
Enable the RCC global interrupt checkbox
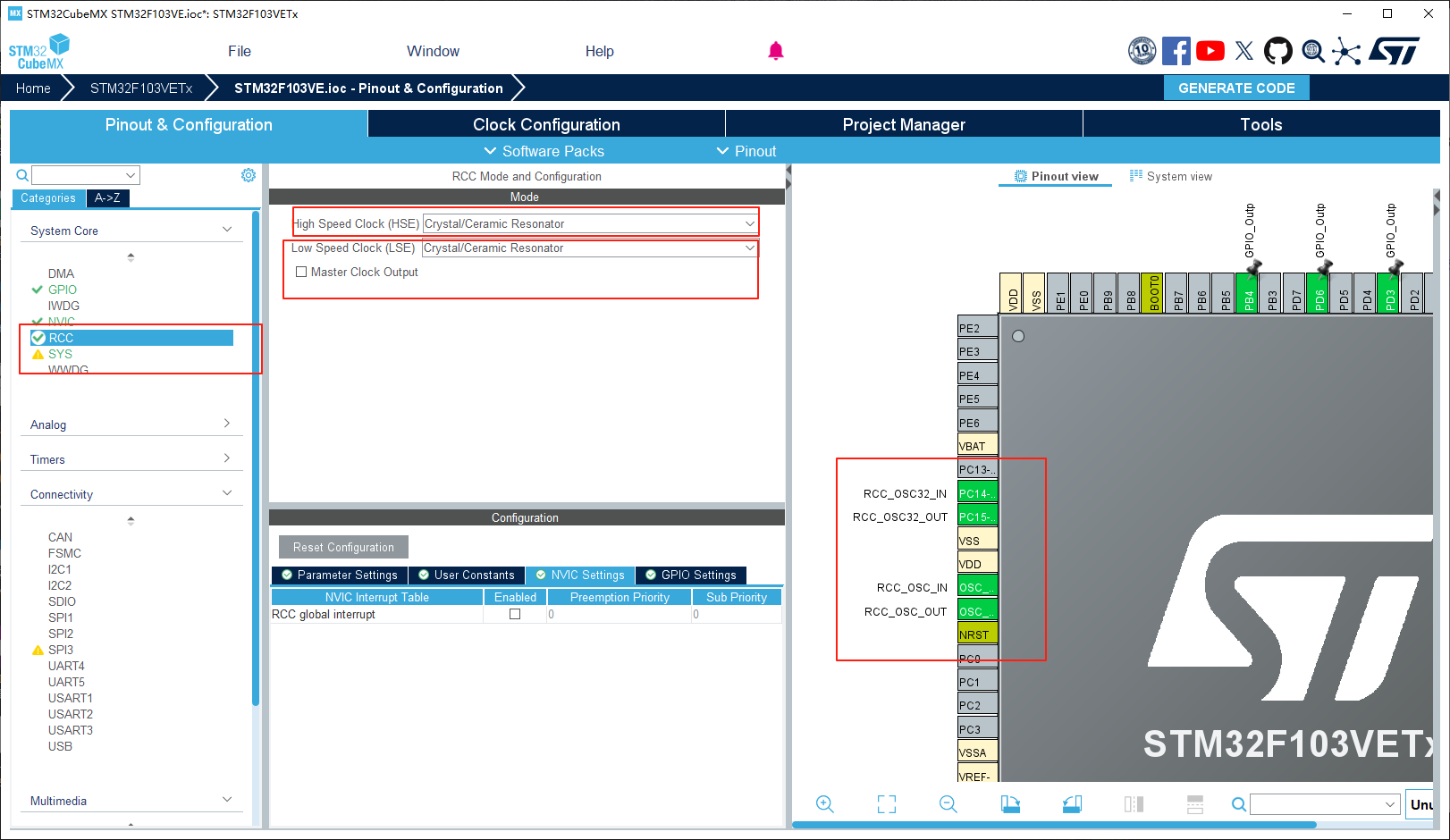point(515,614)
